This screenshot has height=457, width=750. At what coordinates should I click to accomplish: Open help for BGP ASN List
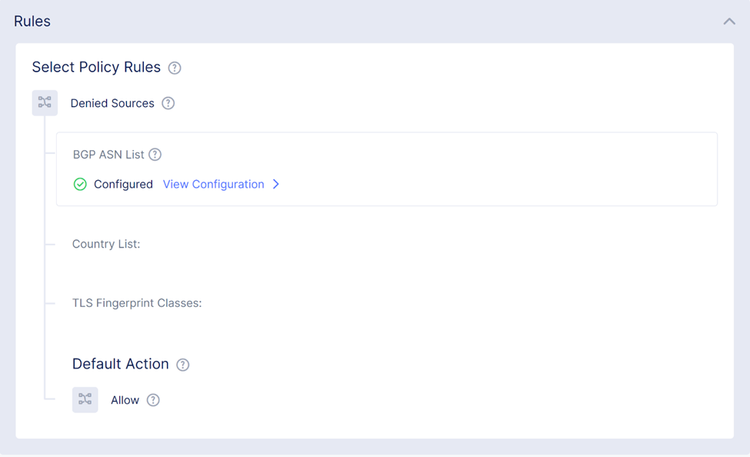coord(155,155)
